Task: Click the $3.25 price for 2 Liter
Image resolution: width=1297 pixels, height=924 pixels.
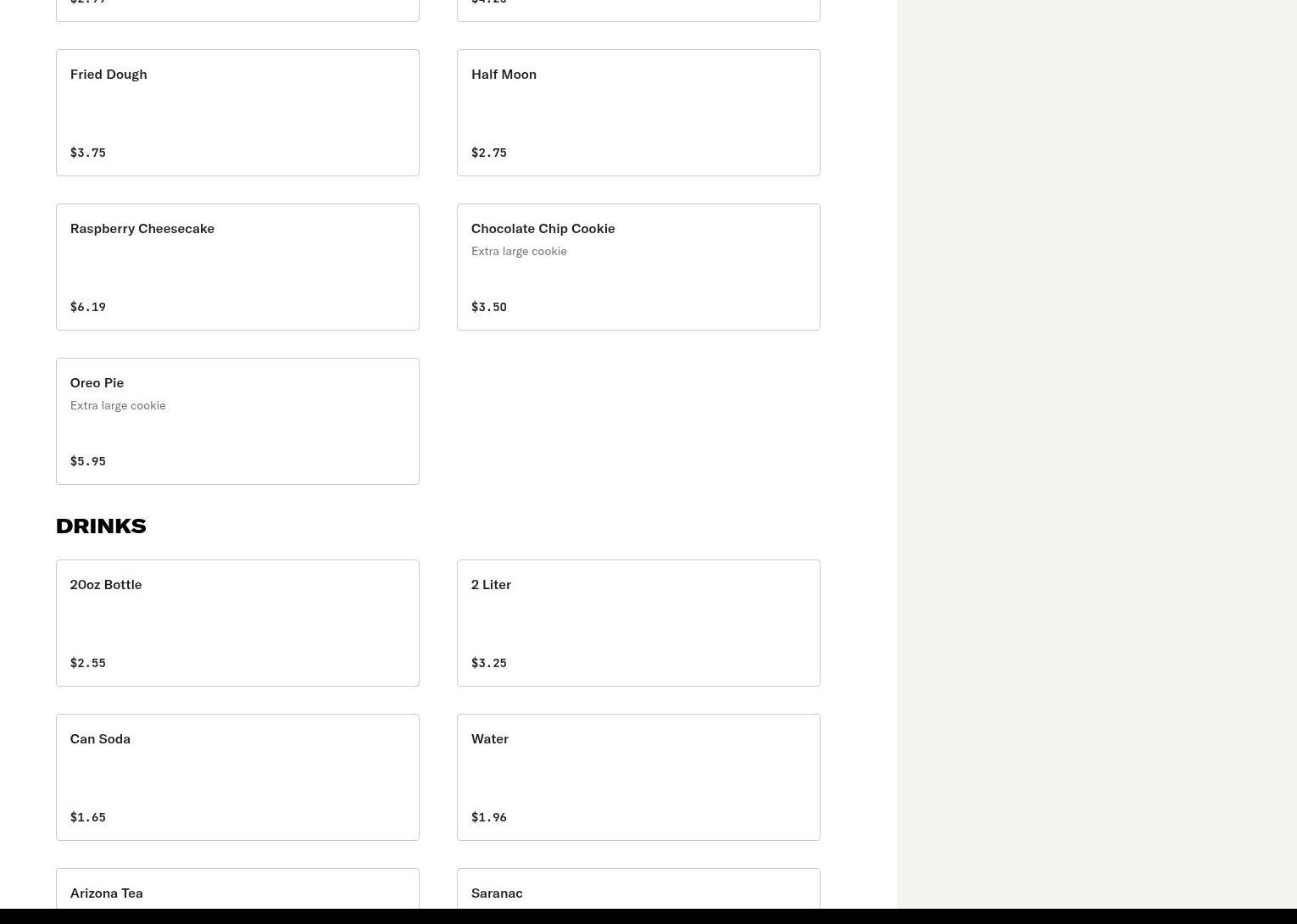Action: (x=489, y=663)
